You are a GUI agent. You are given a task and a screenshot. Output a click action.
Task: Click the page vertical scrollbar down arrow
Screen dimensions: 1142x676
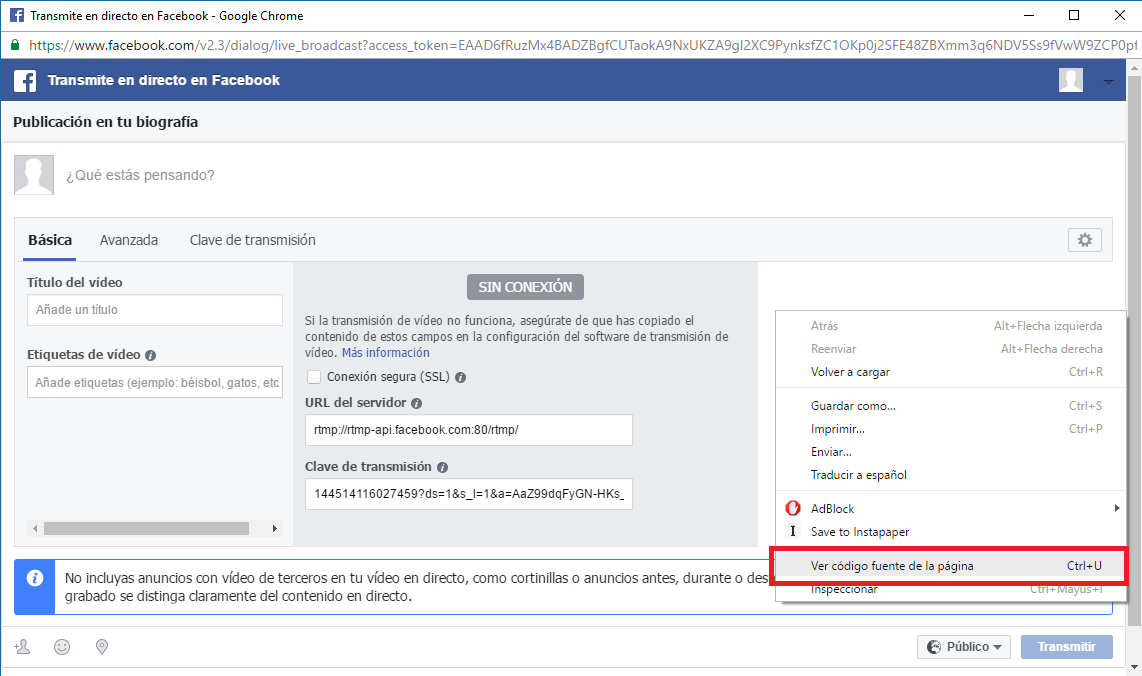click(x=1134, y=667)
